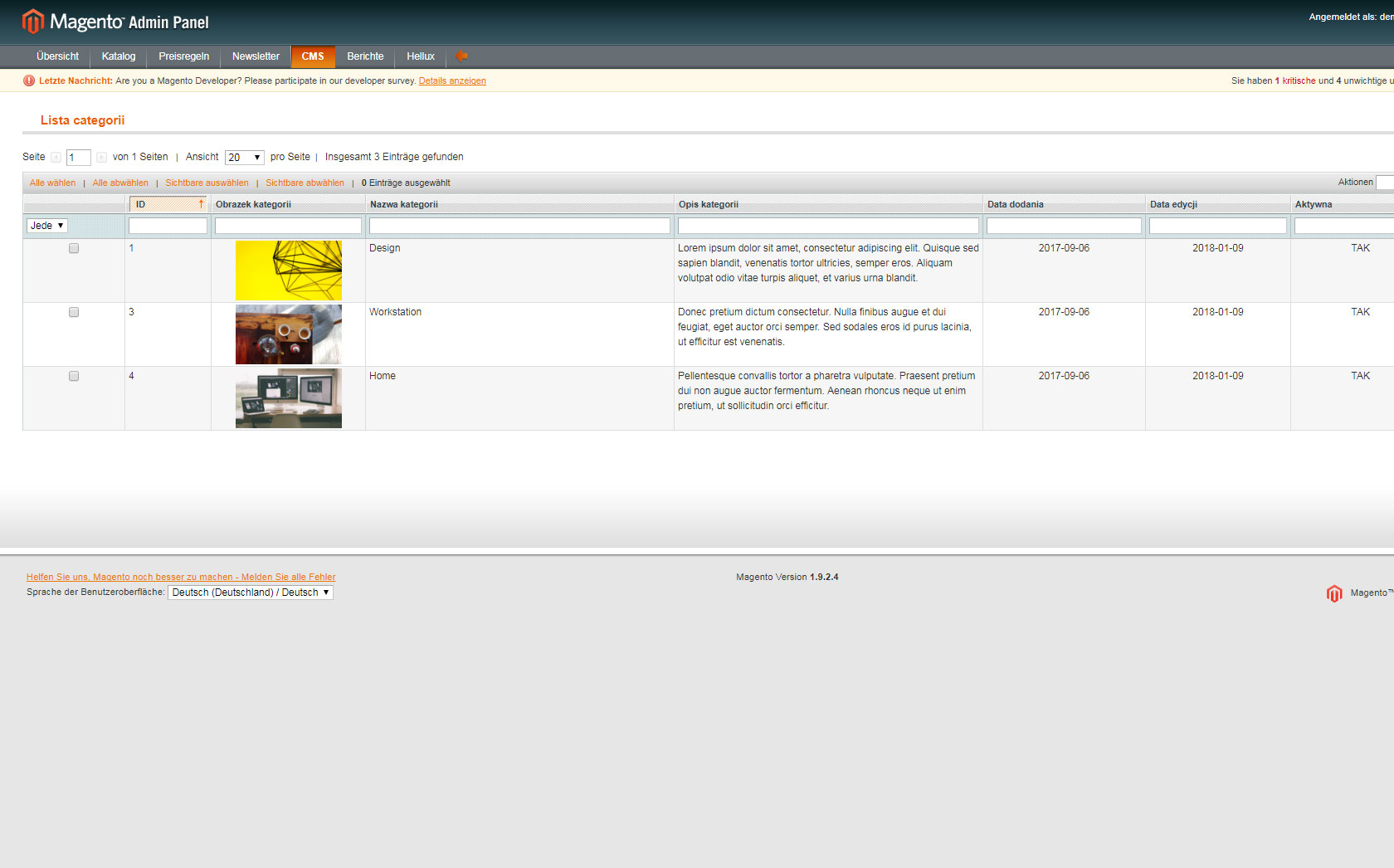
Task: Click the page number input field
Action: pos(79,158)
